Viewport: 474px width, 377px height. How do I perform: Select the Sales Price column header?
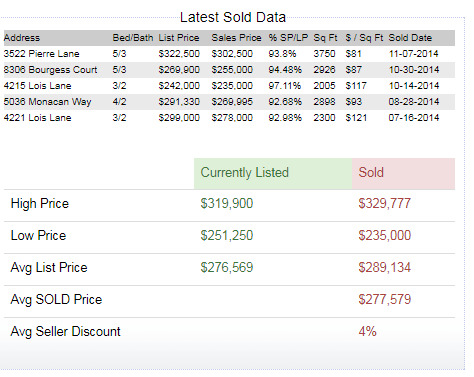[x=236, y=38]
